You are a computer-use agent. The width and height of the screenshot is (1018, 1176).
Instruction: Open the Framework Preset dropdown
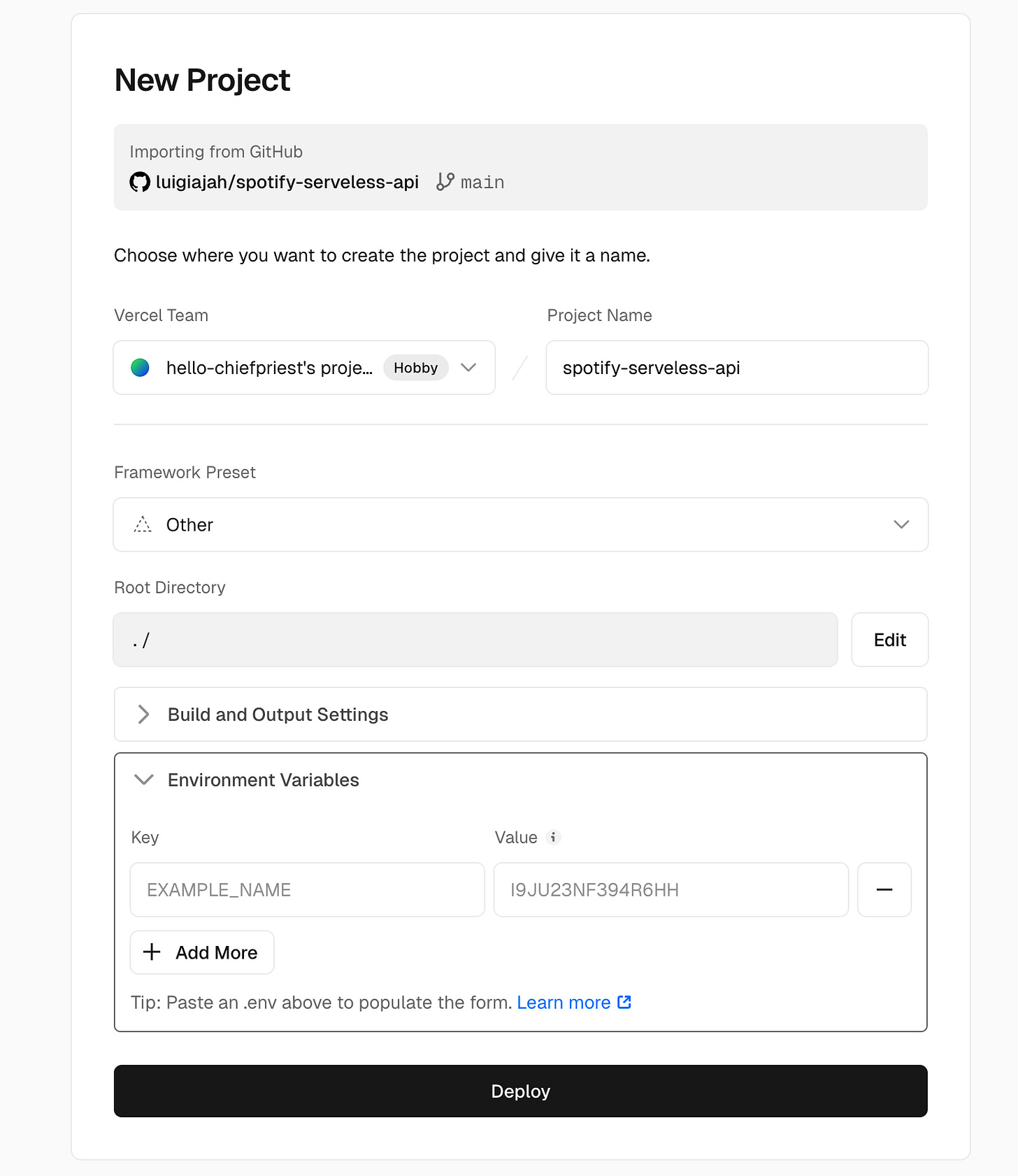(x=521, y=524)
